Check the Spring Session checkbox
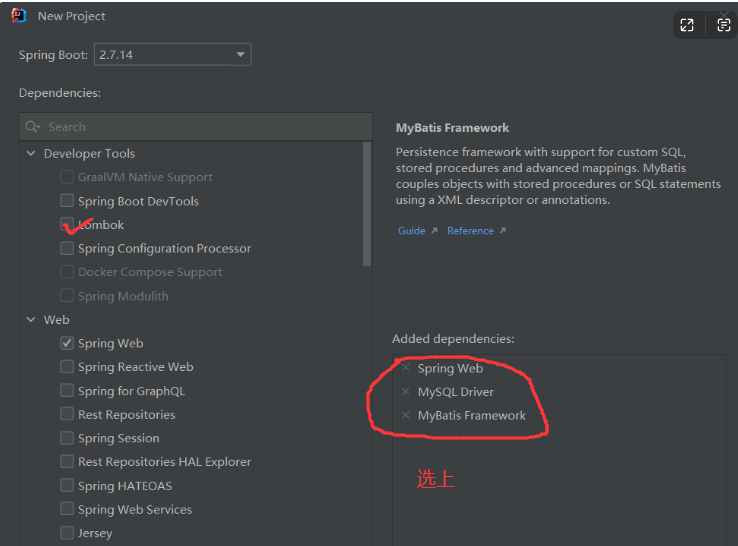Screen dimensions: 738x546 pos(67,438)
